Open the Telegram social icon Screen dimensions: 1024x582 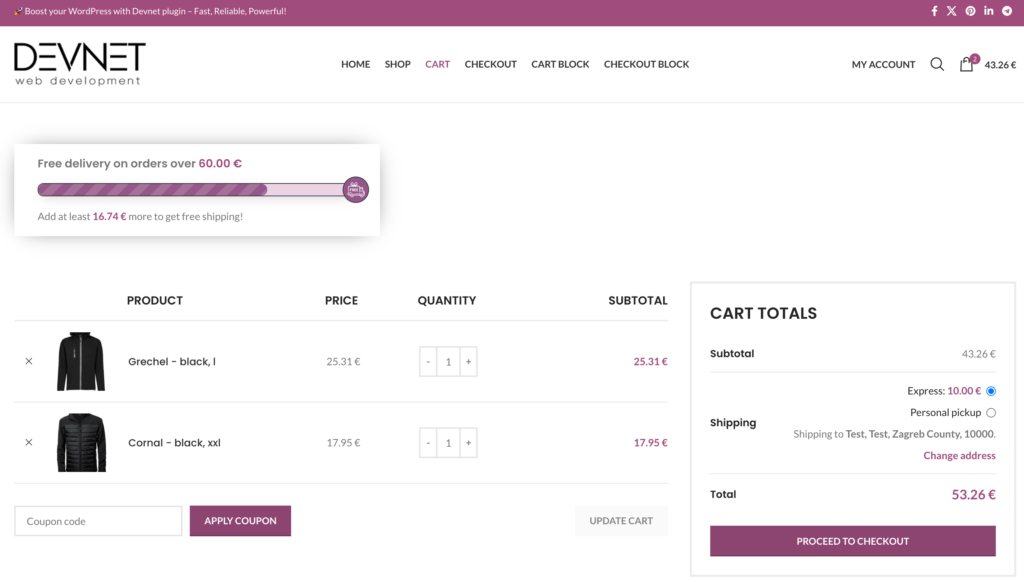pos(1006,11)
